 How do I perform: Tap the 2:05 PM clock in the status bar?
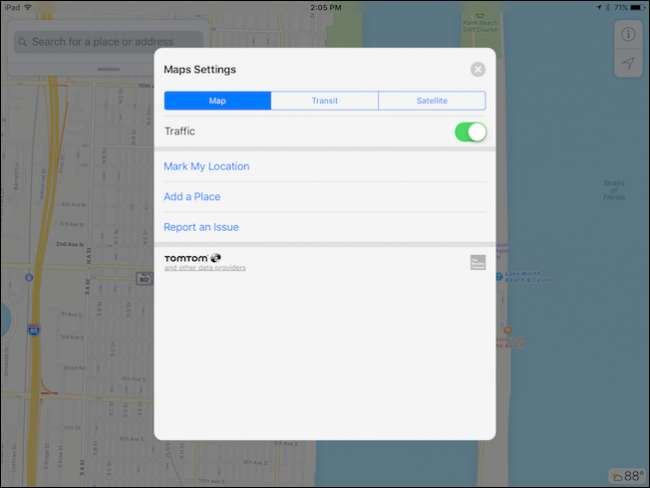tap(325, 7)
